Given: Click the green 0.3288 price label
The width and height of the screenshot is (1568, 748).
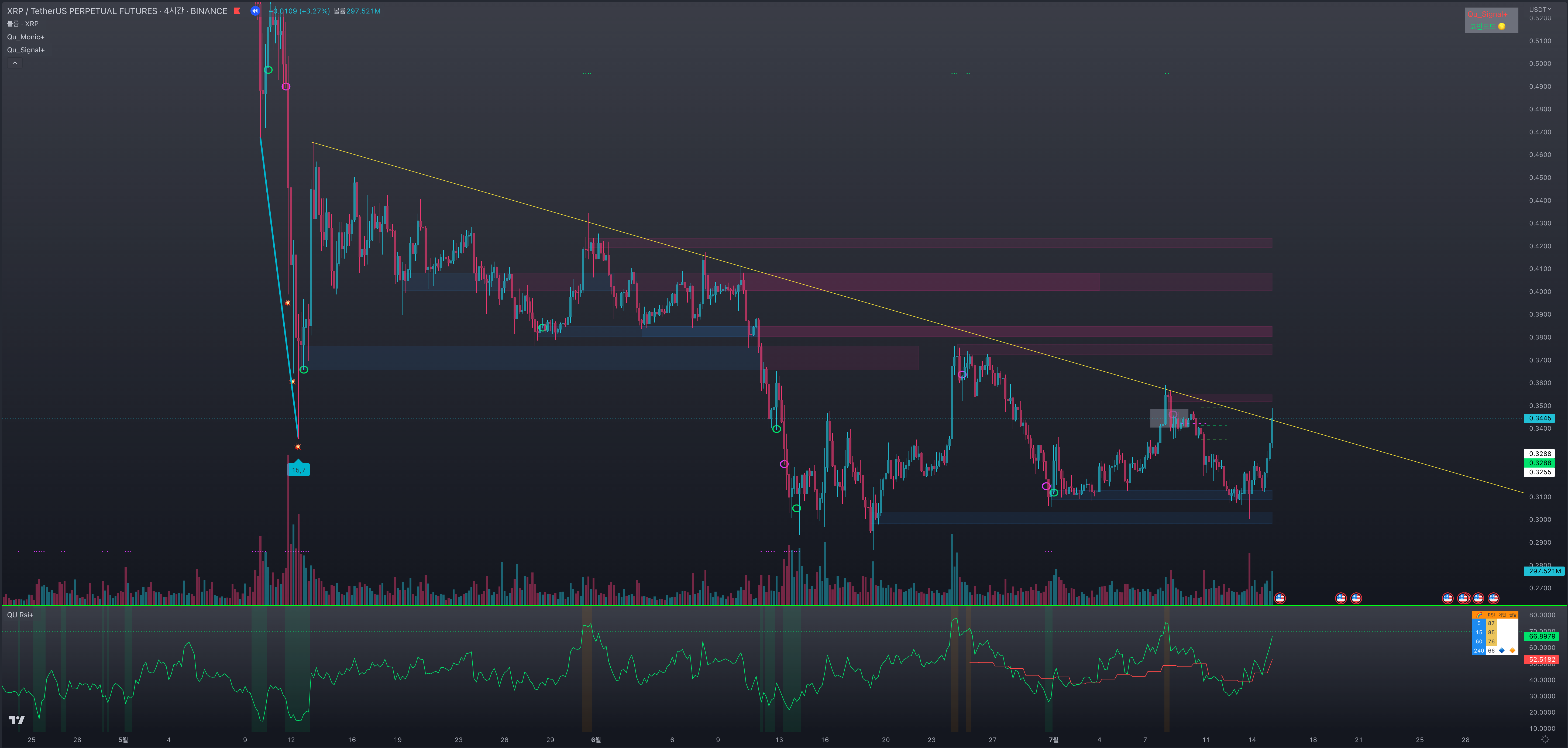Looking at the screenshot, I should 1539,463.
